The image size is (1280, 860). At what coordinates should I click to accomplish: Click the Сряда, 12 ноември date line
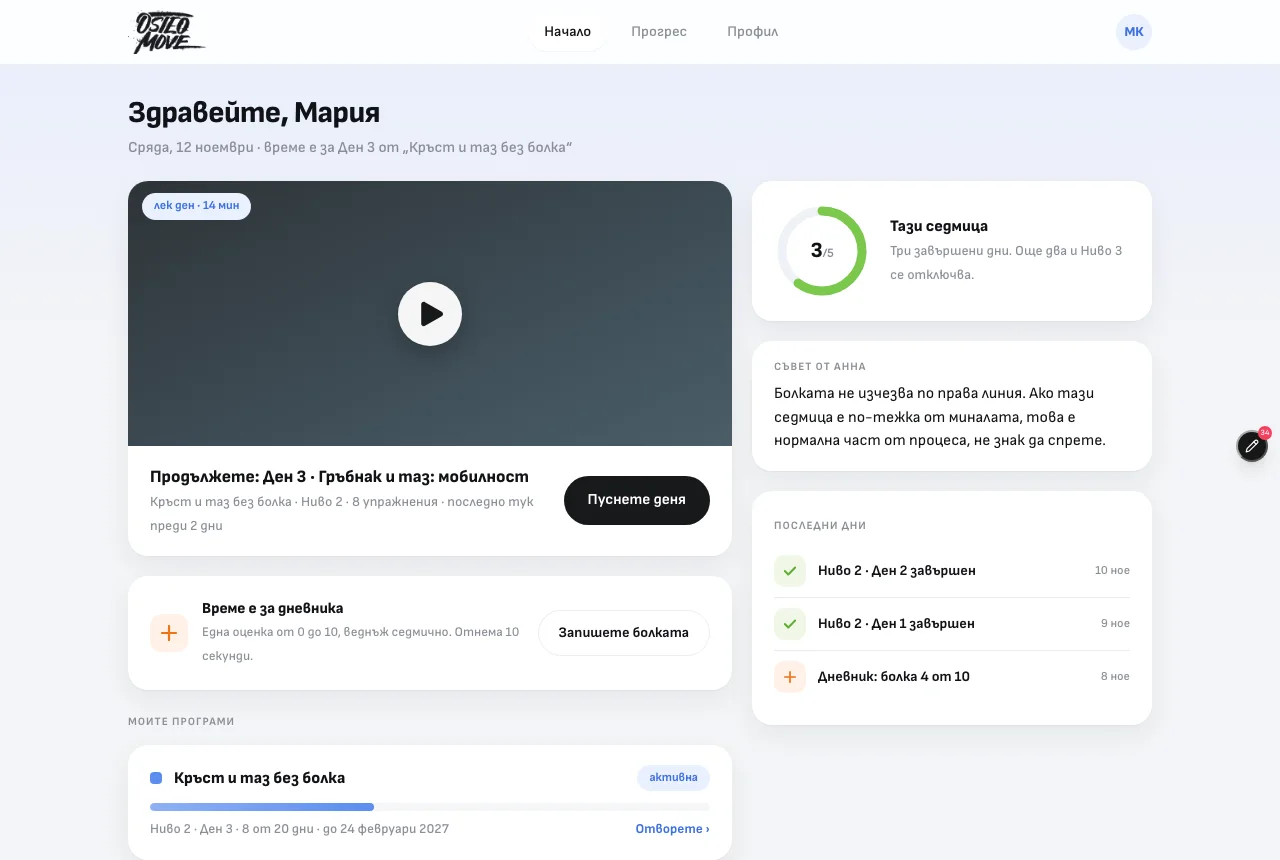coord(350,148)
